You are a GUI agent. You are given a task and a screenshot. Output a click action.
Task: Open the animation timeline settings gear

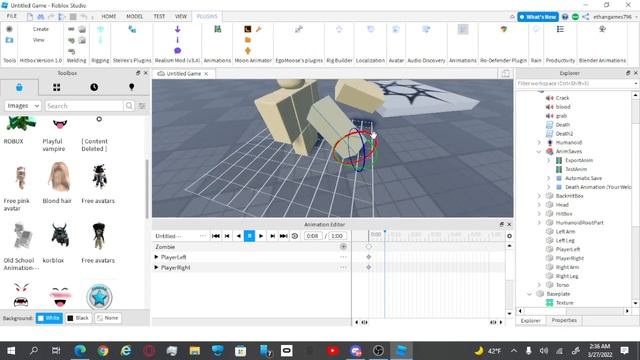click(509, 236)
